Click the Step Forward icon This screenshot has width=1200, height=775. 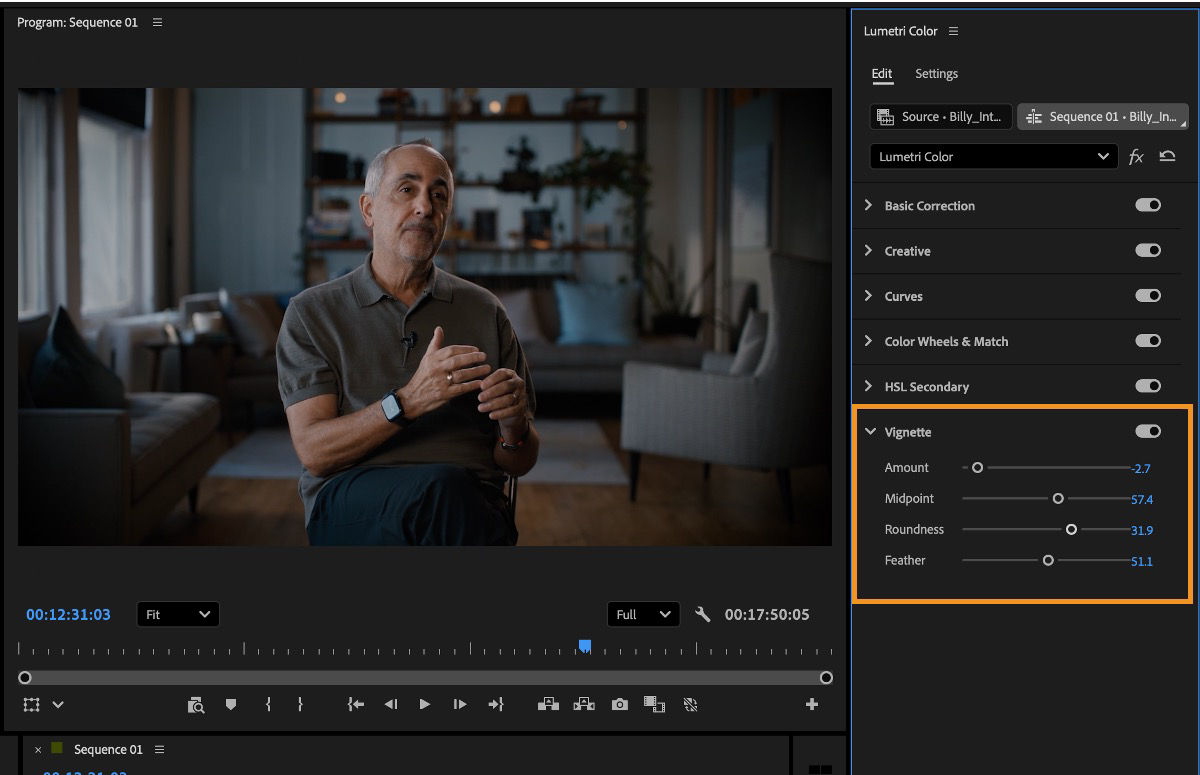(460, 704)
